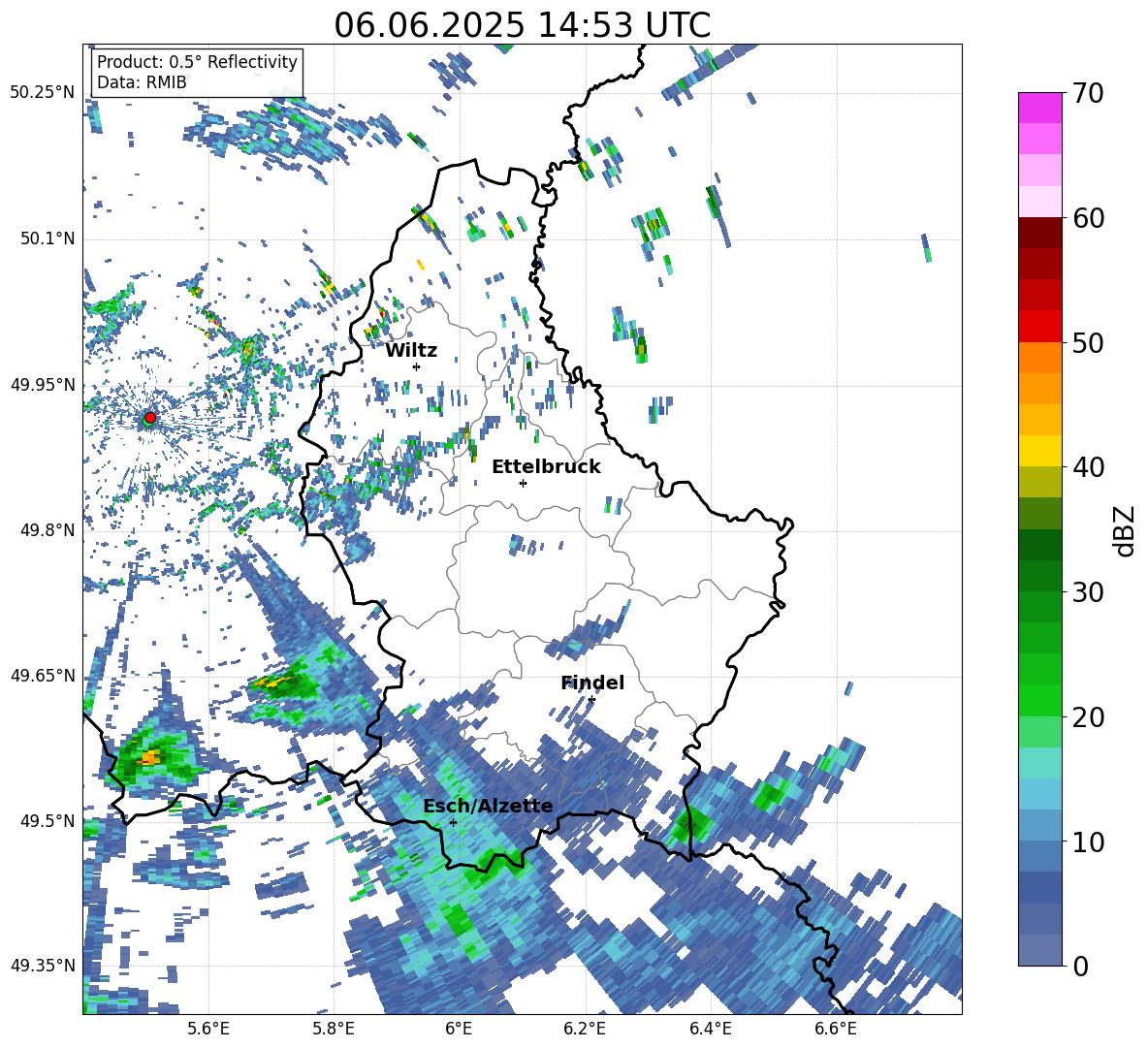Click the 50 colorbar tick label
The height and width of the screenshot is (1048, 1148).
click(1088, 343)
